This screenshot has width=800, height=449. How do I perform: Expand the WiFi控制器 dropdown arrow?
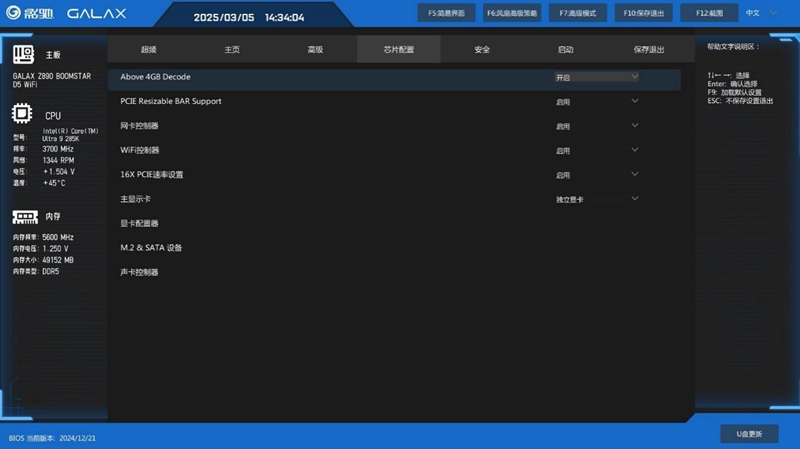point(634,150)
